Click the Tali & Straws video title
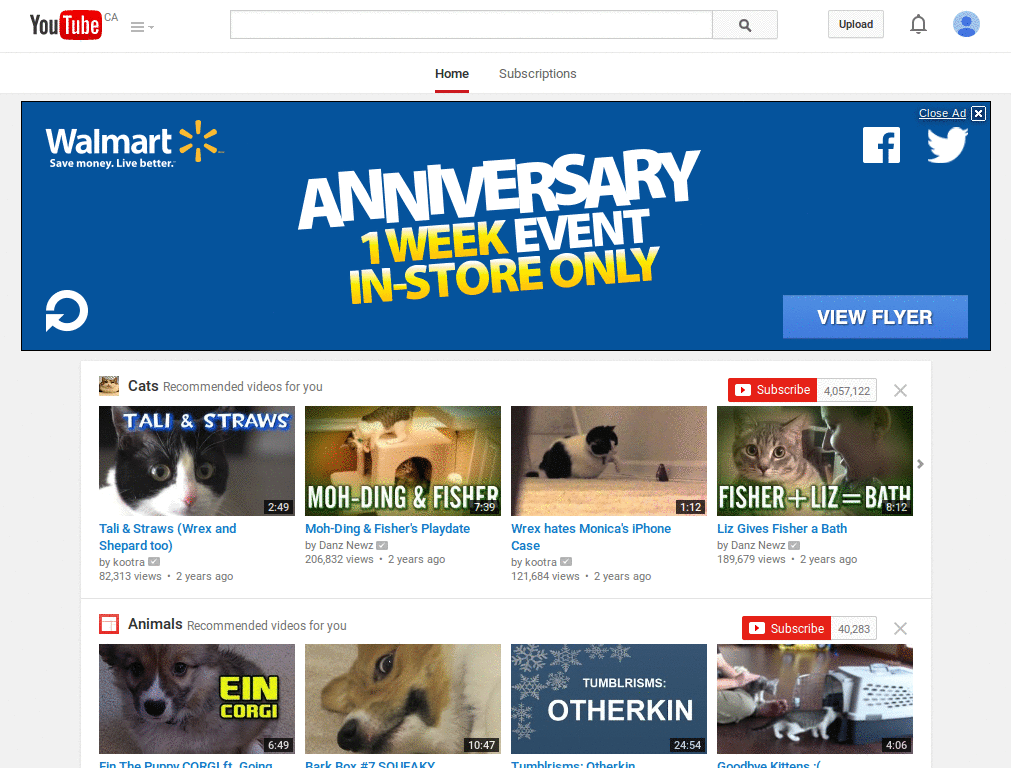This screenshot has height=768, width=1024. click(x=168, y=537)
